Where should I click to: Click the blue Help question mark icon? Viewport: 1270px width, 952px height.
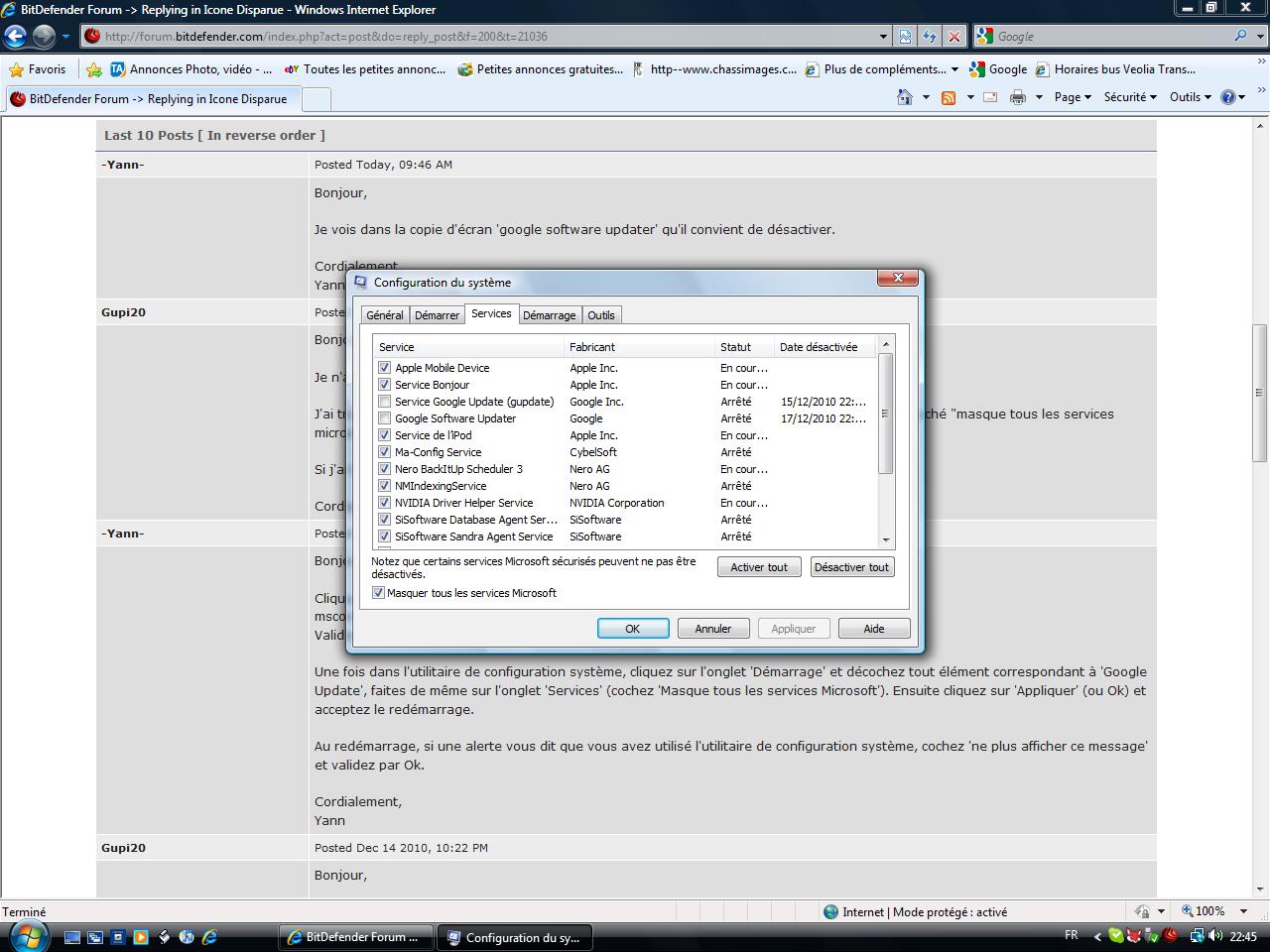click(x=1227, y=97)
